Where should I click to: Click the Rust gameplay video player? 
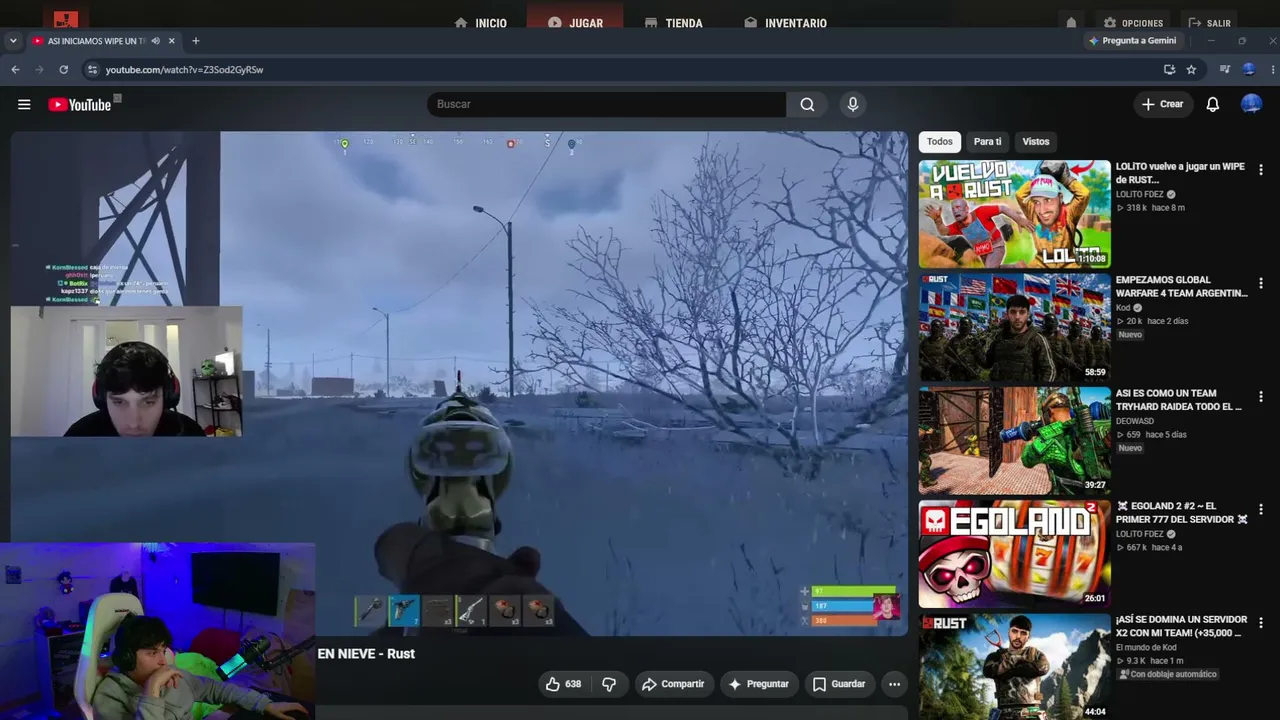pyautogui.click(x=459, y=383)
